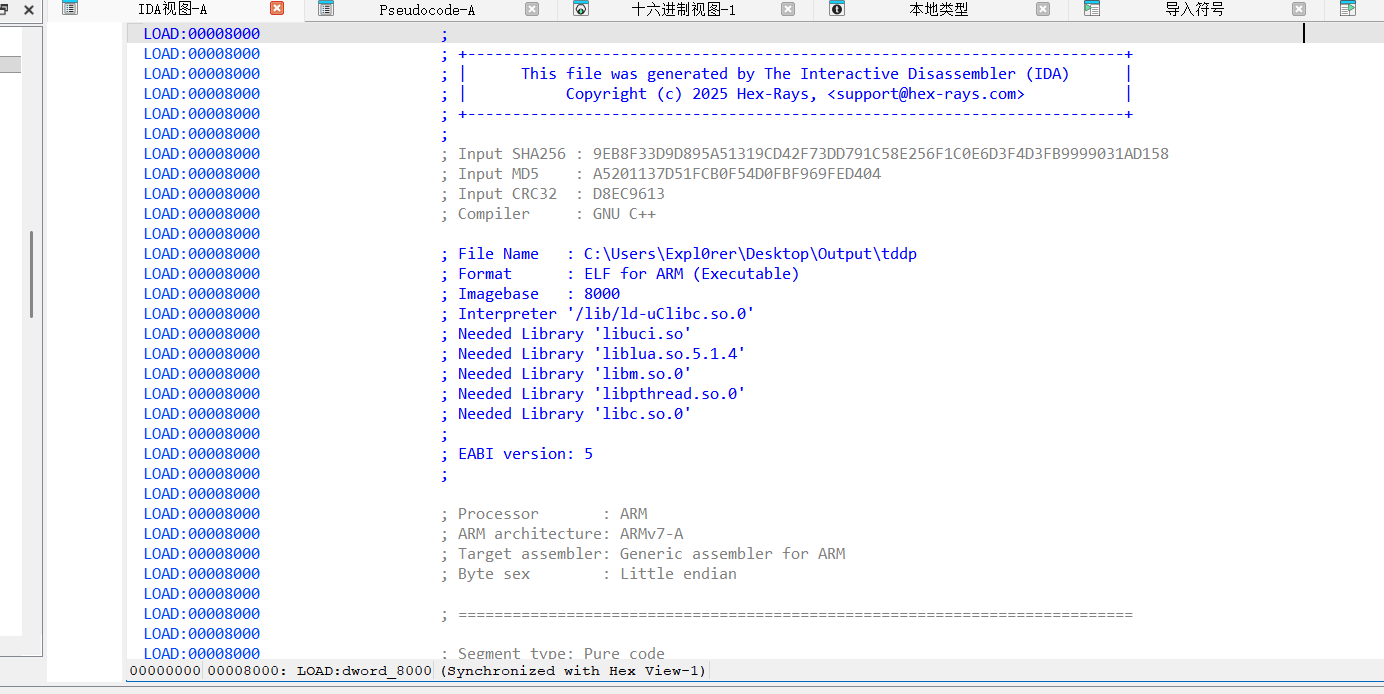The height and width of the screenshot is (694, 1384).
Task: Click the IDA视图-A tab icon
Action: click(x=70, y=8)
